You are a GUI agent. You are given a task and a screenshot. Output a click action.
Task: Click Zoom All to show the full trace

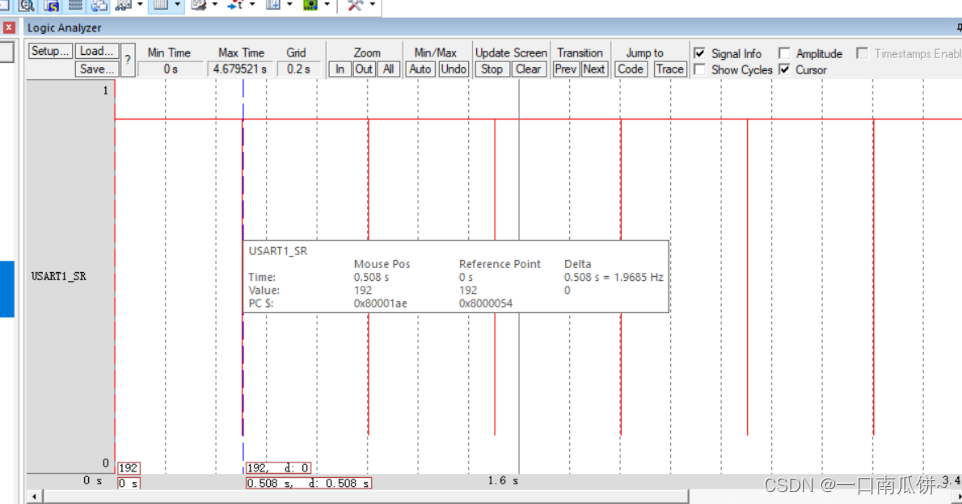pyautogui.click(x=388, y=69)
